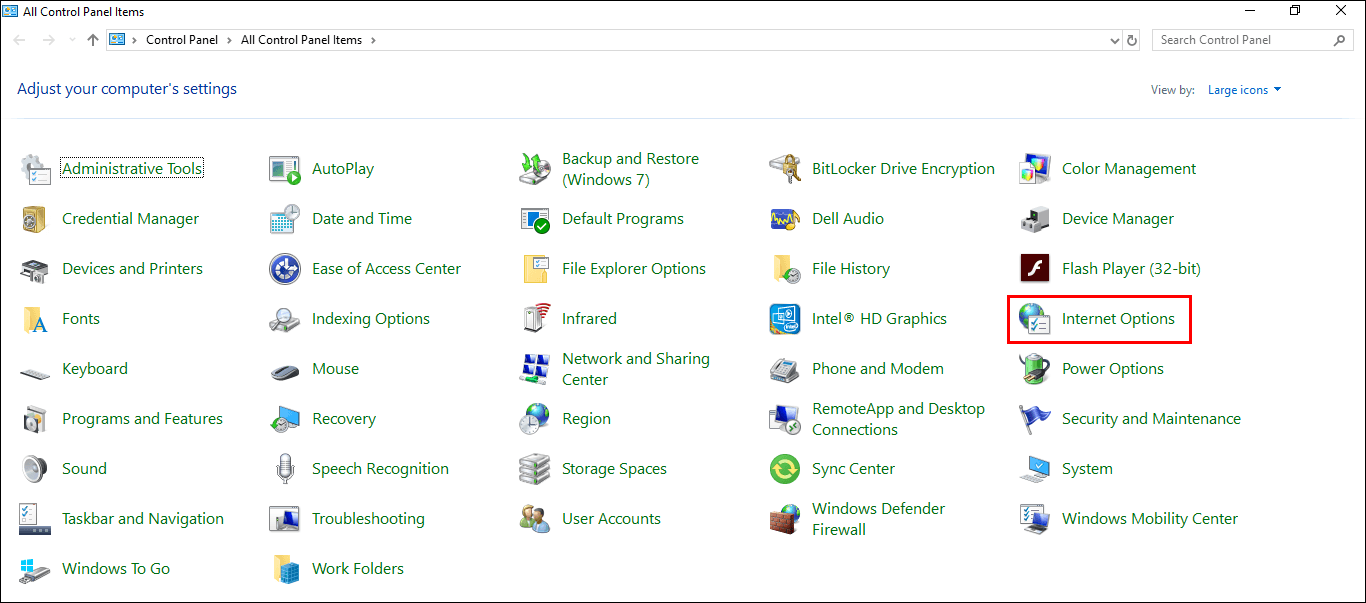Click the search magnifier icon
The image size is (1366, 603).
pos(1340,40)
